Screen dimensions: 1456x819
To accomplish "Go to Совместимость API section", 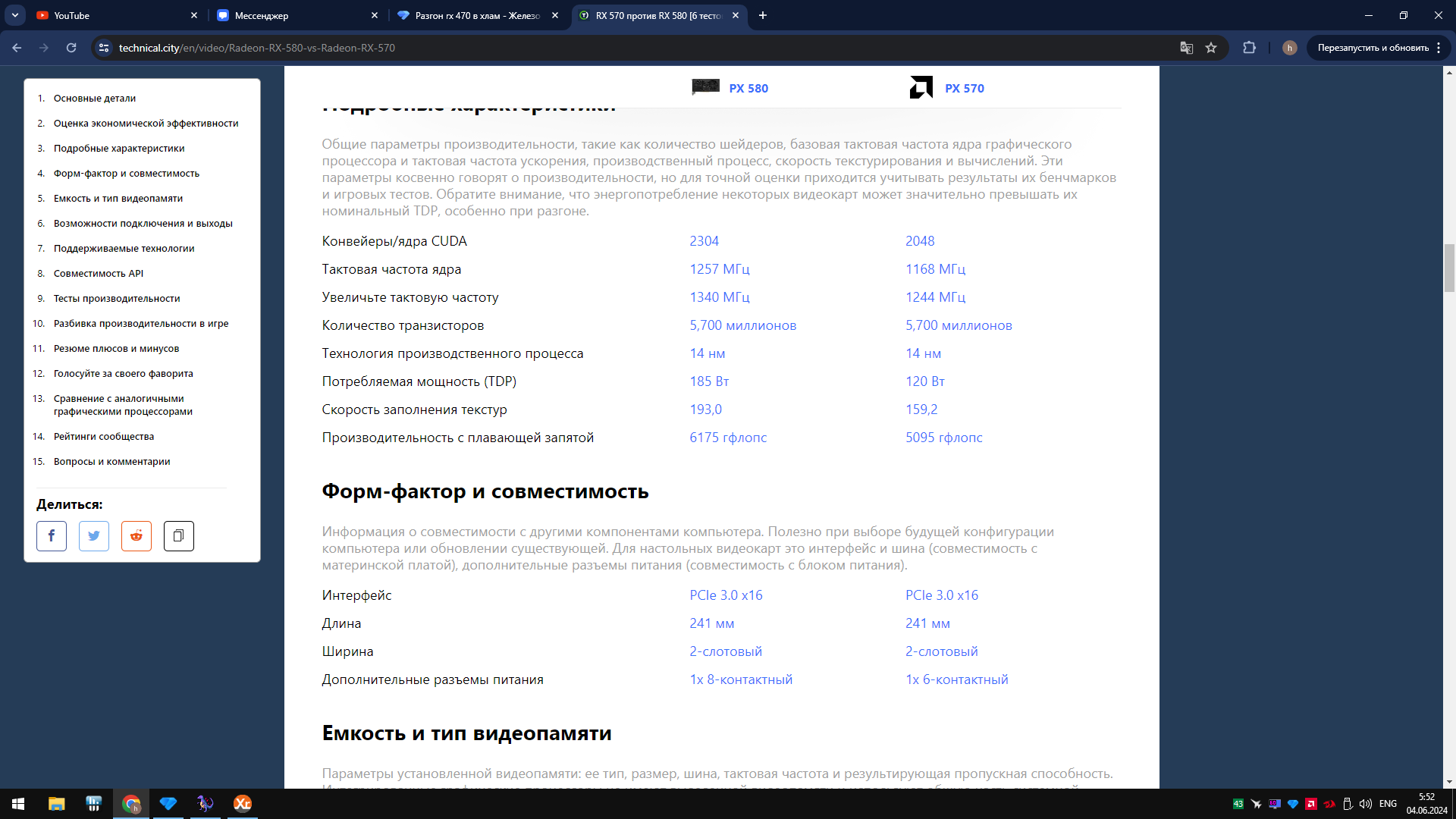I will click(99, 274).
